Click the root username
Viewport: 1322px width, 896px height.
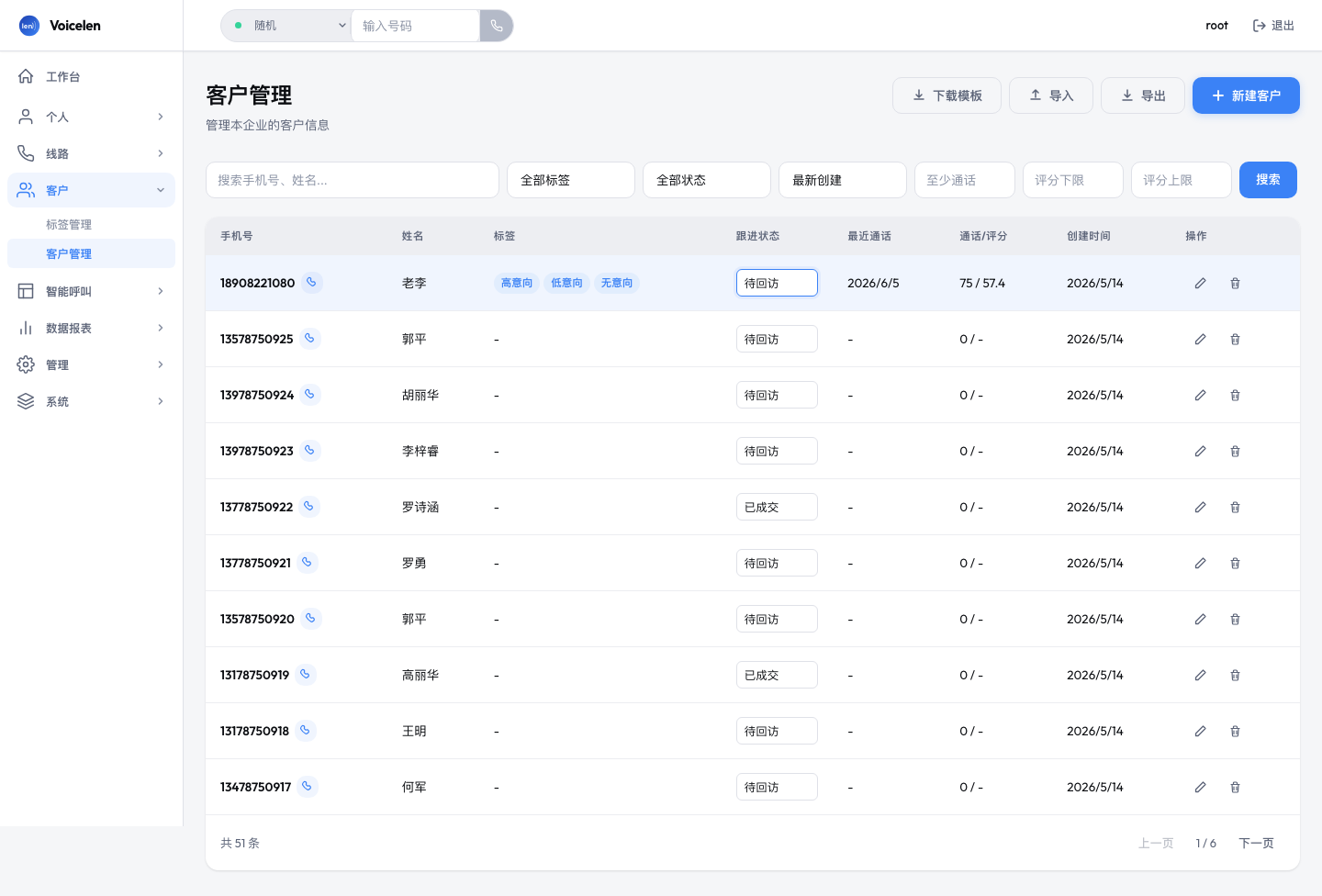click(1216, 26)
